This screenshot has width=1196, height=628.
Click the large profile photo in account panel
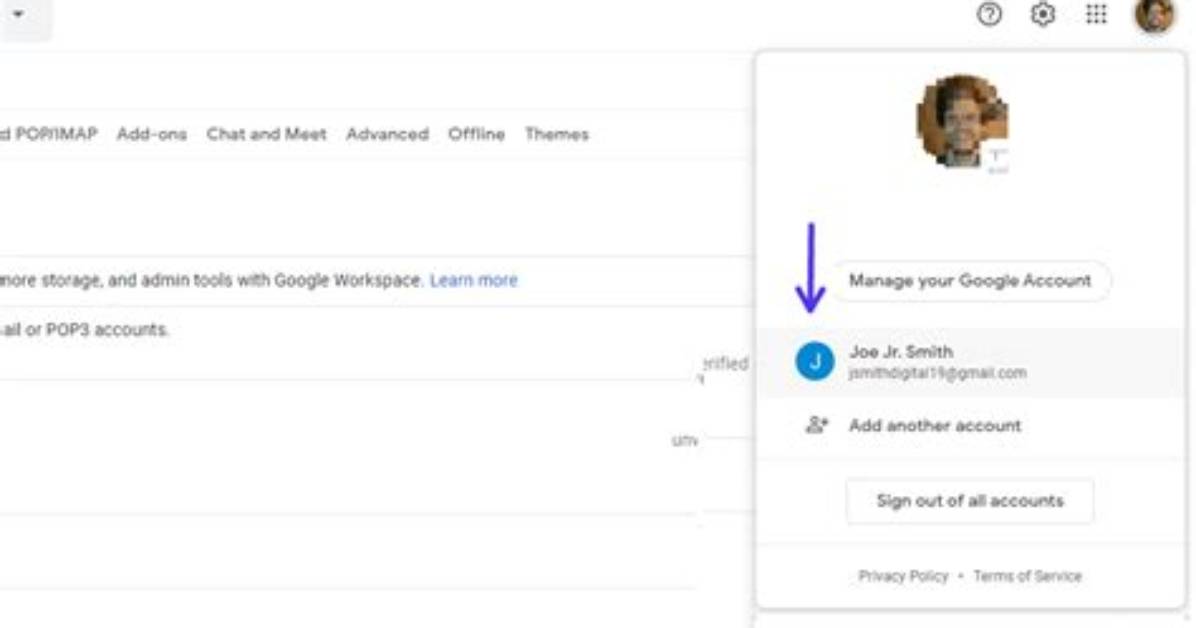[963, 121]
